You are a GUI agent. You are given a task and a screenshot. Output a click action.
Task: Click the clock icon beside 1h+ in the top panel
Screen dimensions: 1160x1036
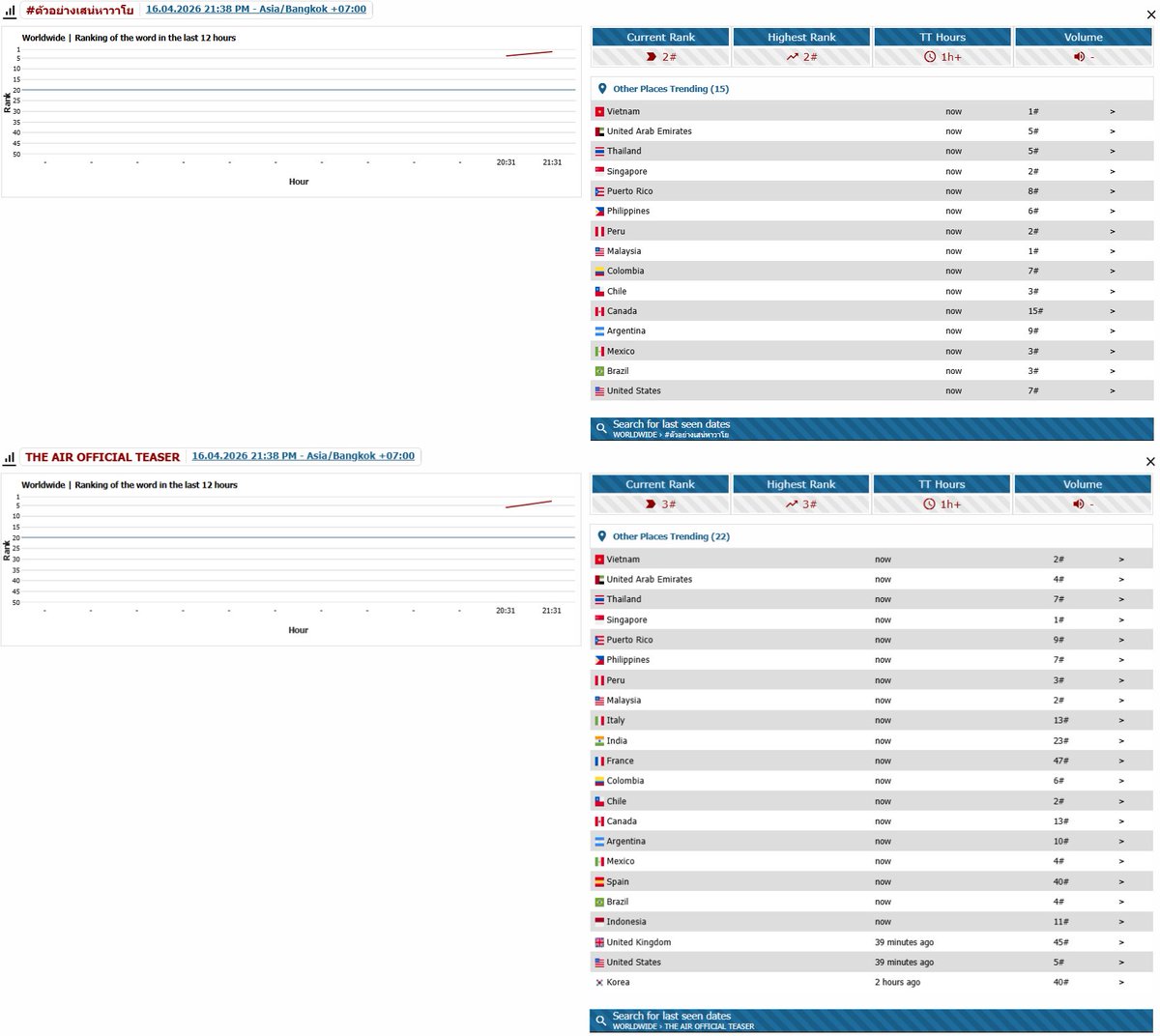pos(930,57)
